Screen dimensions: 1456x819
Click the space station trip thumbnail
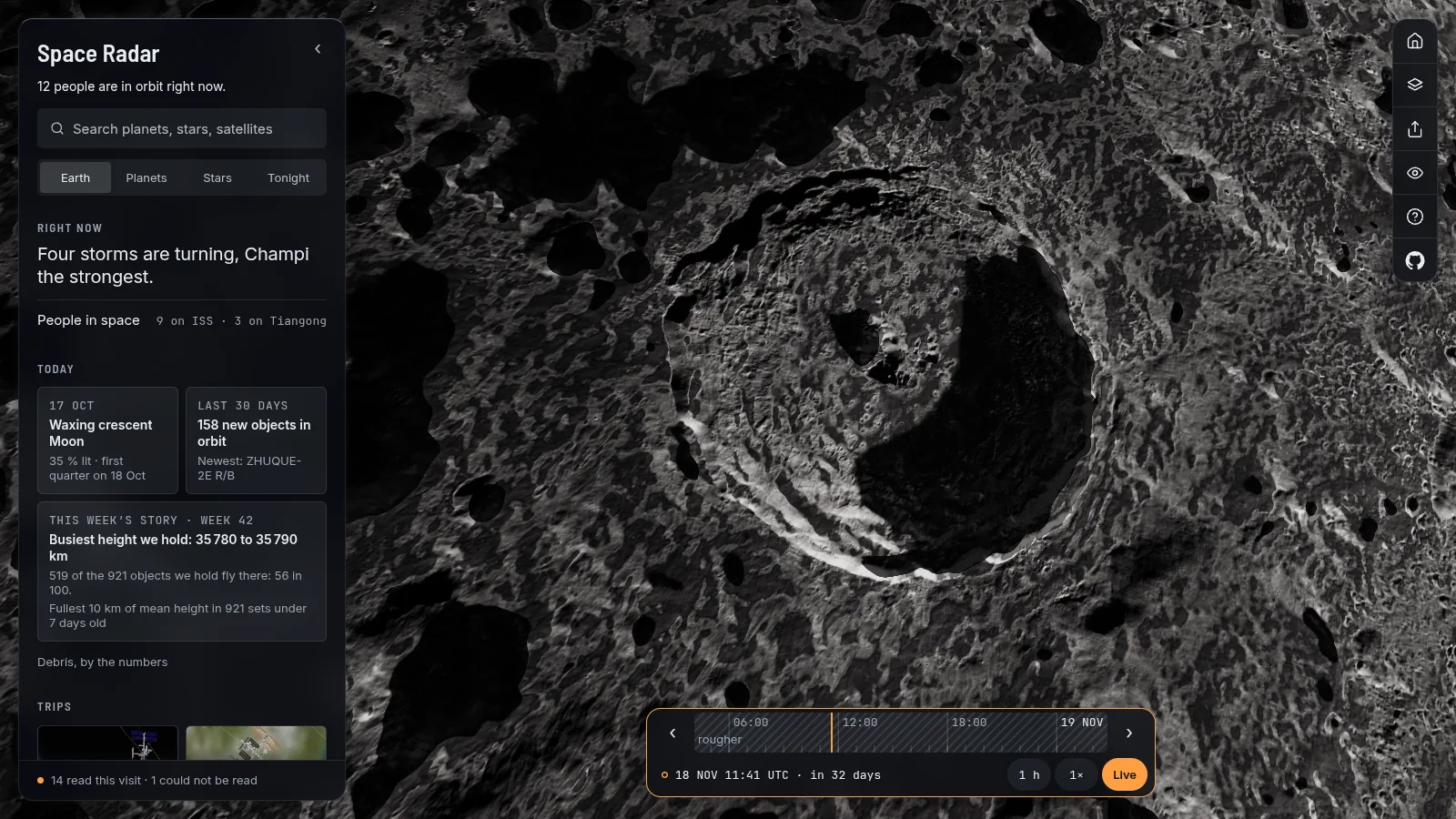point(107,743)
